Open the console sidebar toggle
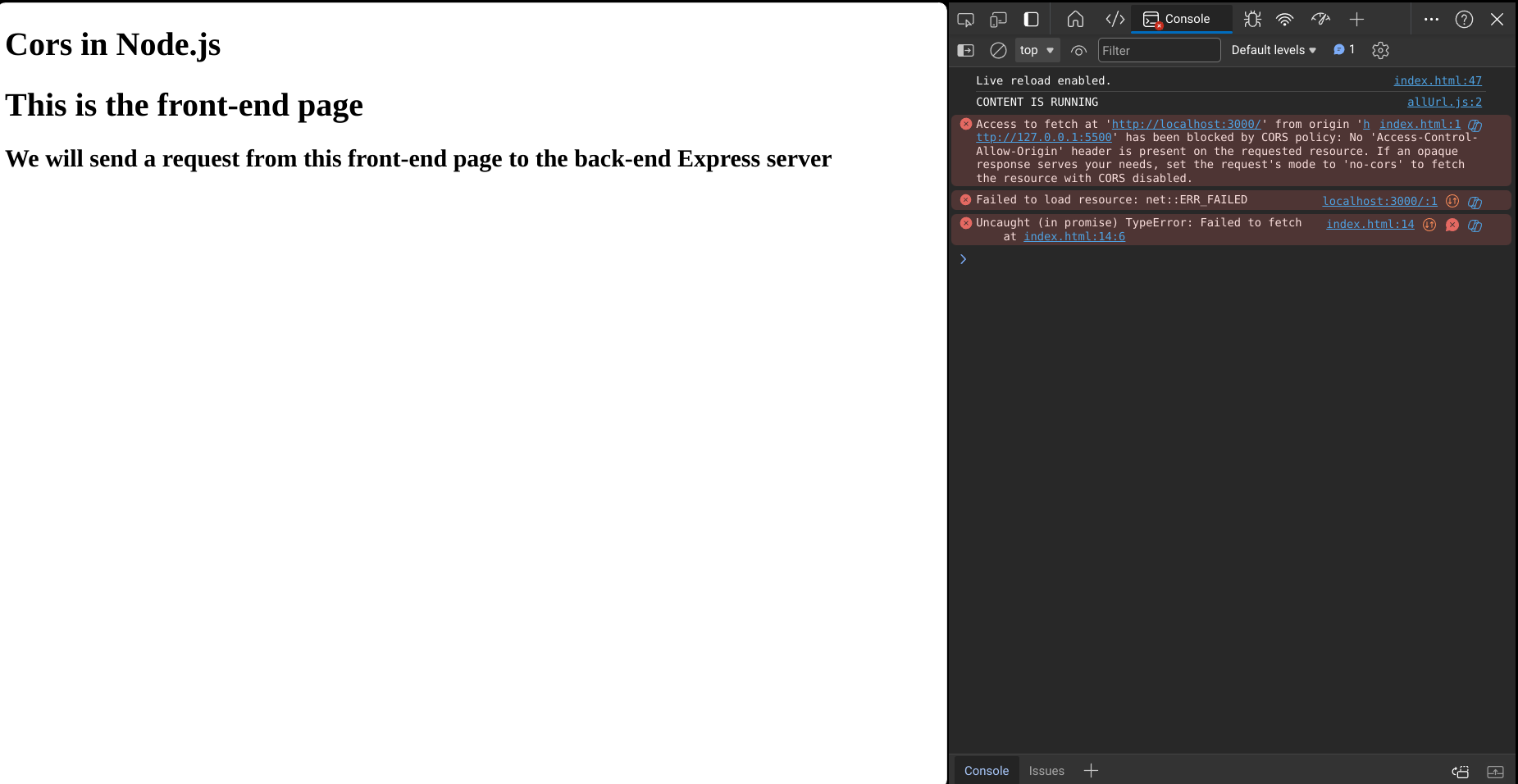 (x=967, y=50)
